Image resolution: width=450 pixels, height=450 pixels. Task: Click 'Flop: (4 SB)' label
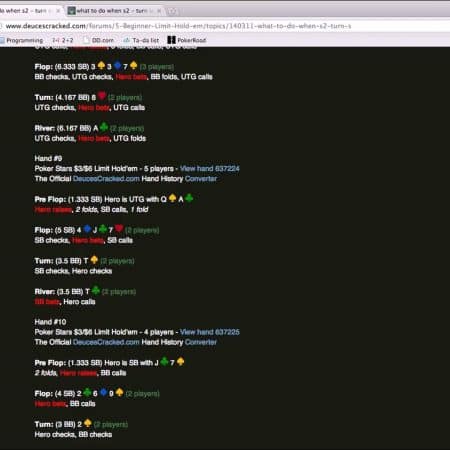(x=55, y=394)
